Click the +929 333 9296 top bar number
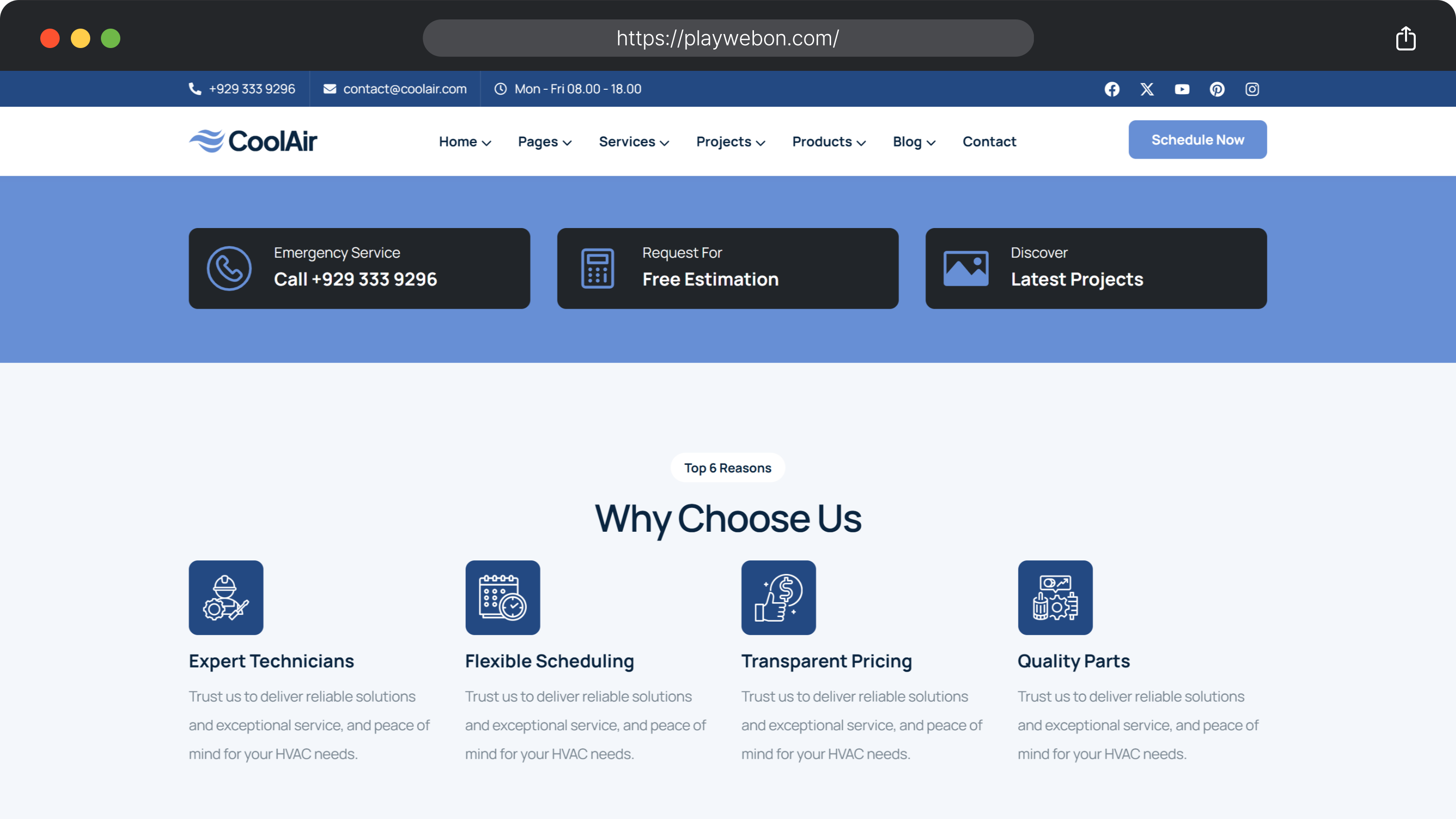This screenshot has height=819, width=1456. (x=252, y=89)
